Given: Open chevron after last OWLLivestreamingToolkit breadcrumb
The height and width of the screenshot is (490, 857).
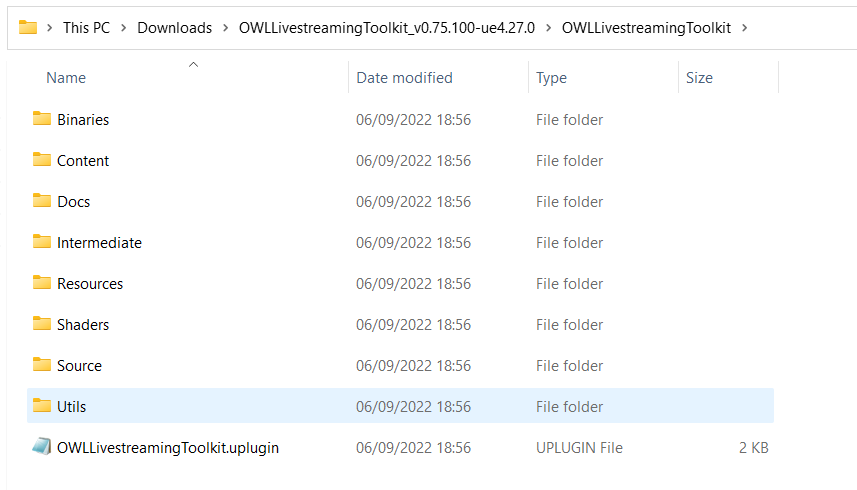Looking at the screenshot, I should tap(744, 28).
